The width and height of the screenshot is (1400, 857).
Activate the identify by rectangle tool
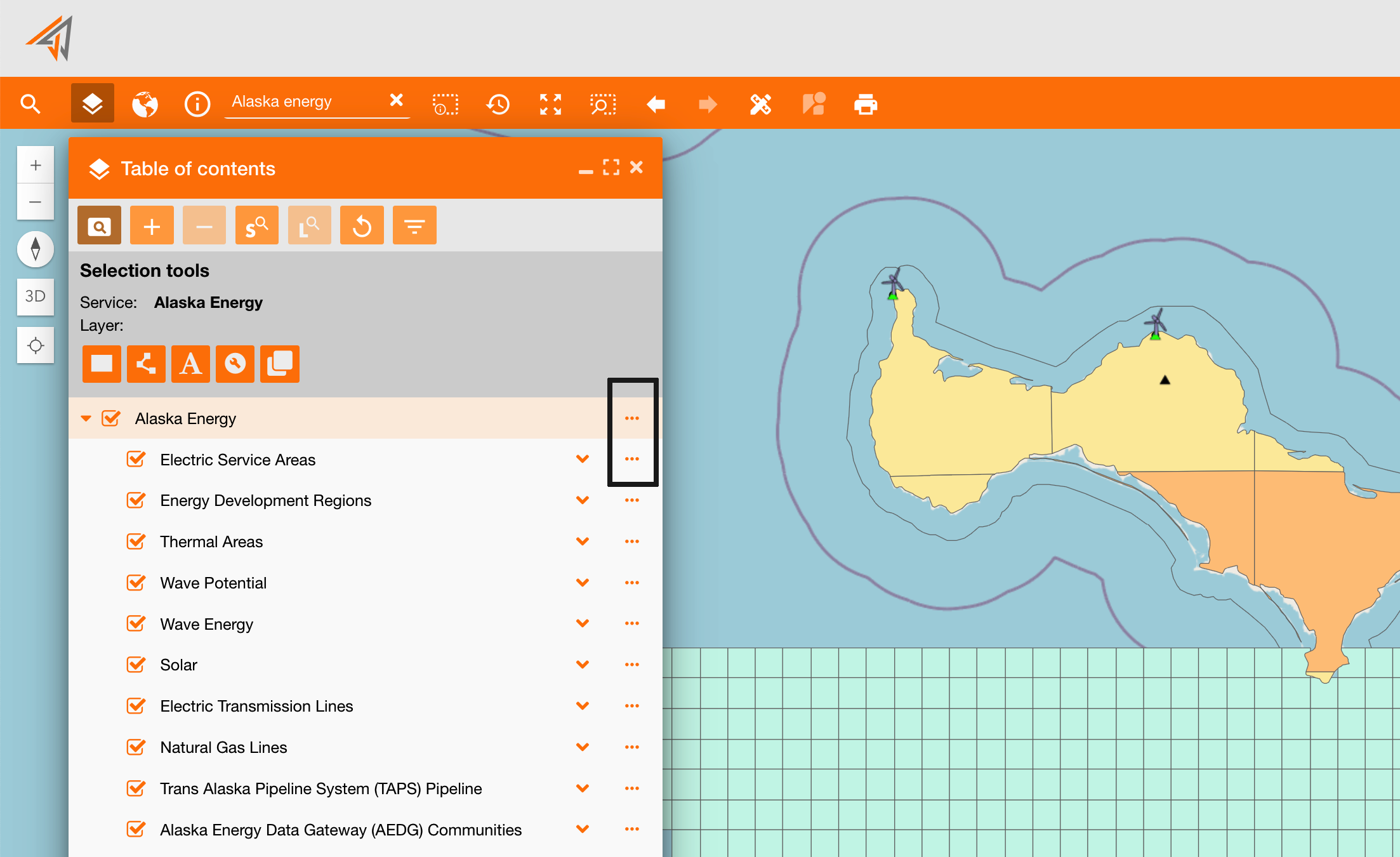[446, 104]
